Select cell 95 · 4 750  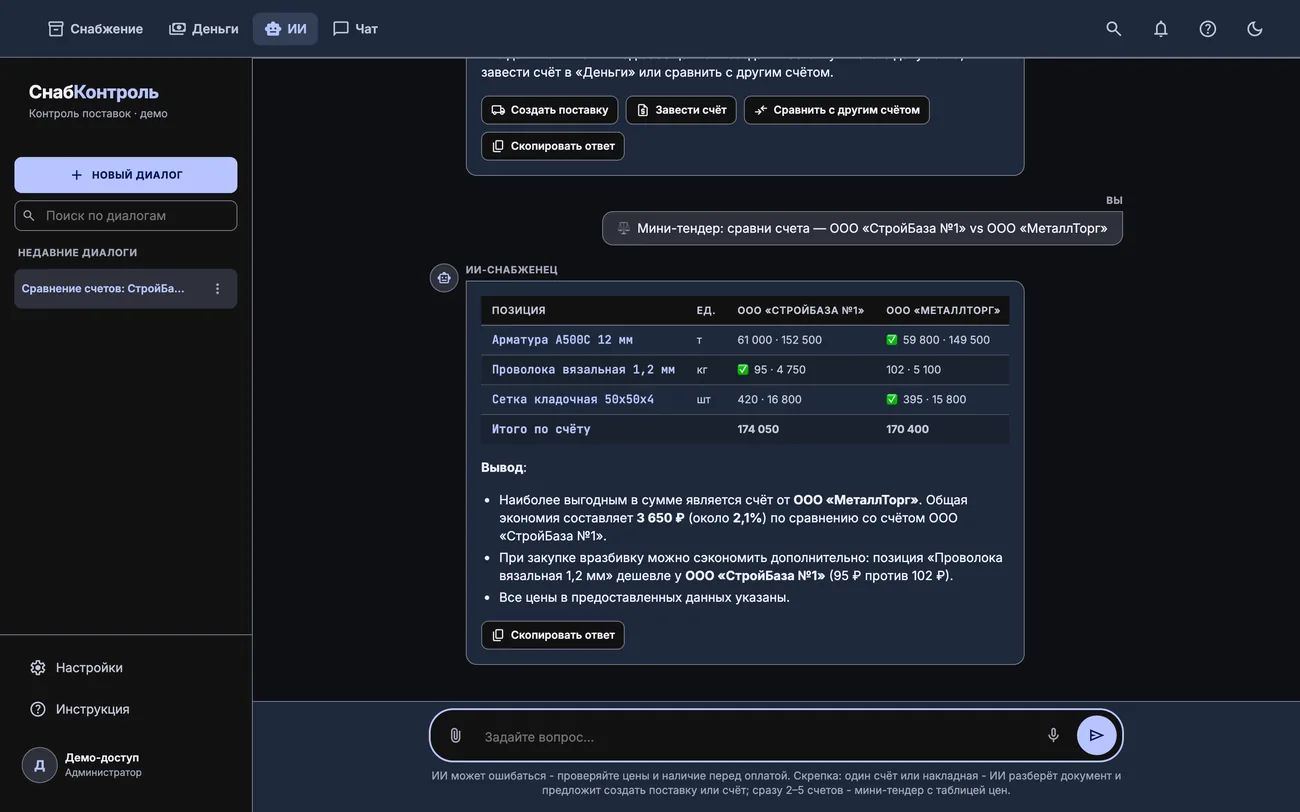tap(771, 370)
